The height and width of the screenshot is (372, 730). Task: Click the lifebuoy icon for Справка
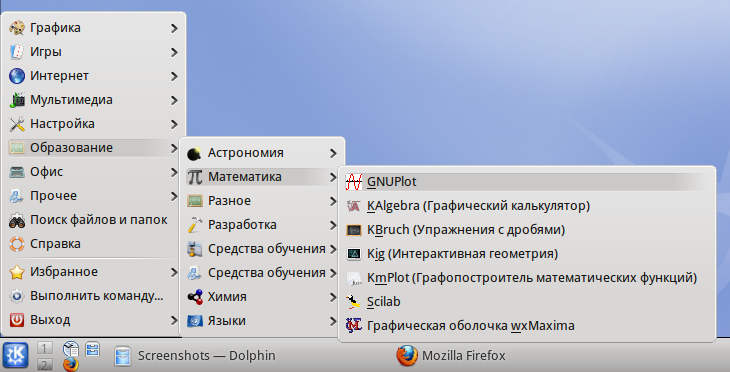[17, 244]
